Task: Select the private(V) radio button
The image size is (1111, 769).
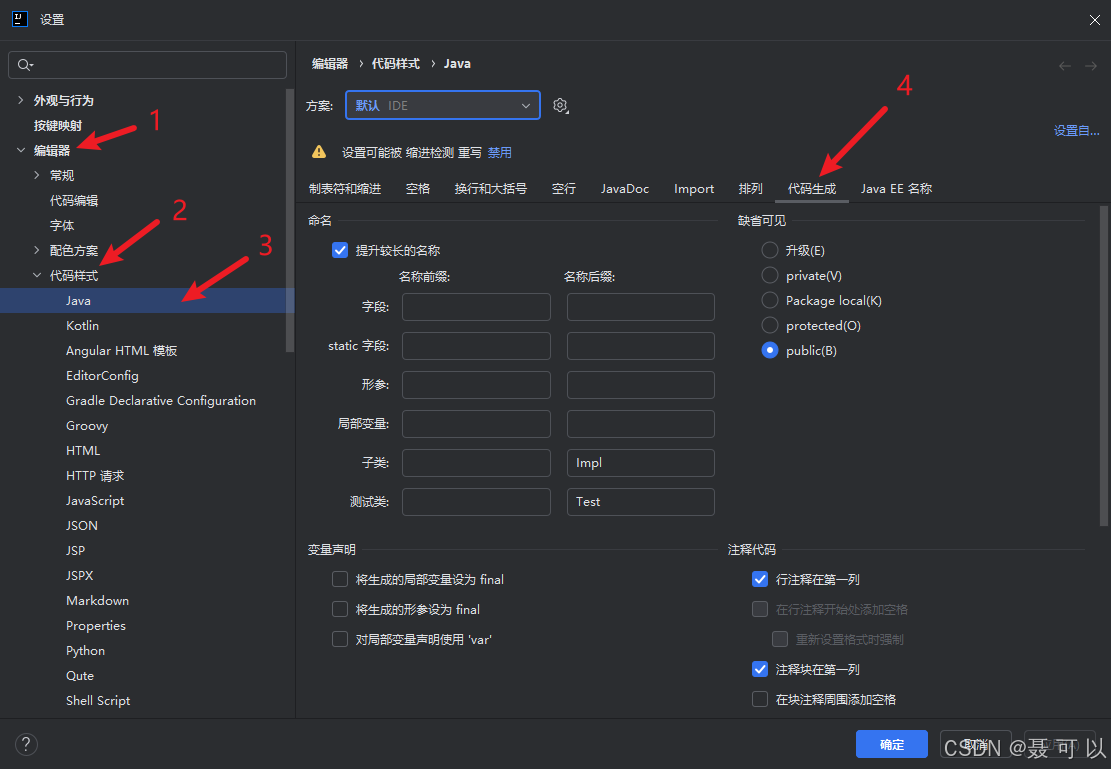Action: click(769, 275)
